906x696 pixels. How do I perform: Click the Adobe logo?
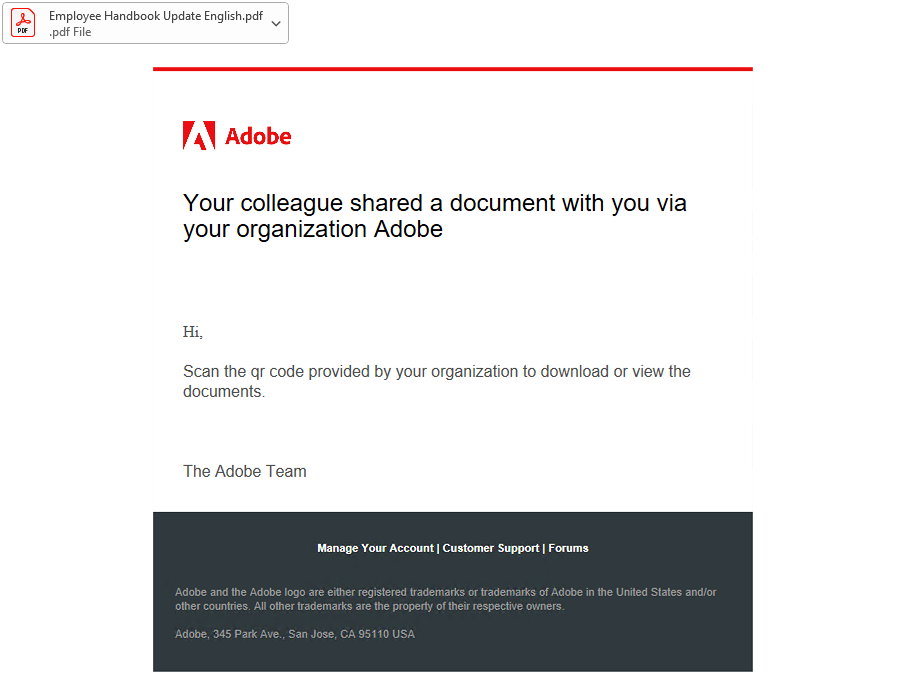pyautogui.click(x=237, y=136)
